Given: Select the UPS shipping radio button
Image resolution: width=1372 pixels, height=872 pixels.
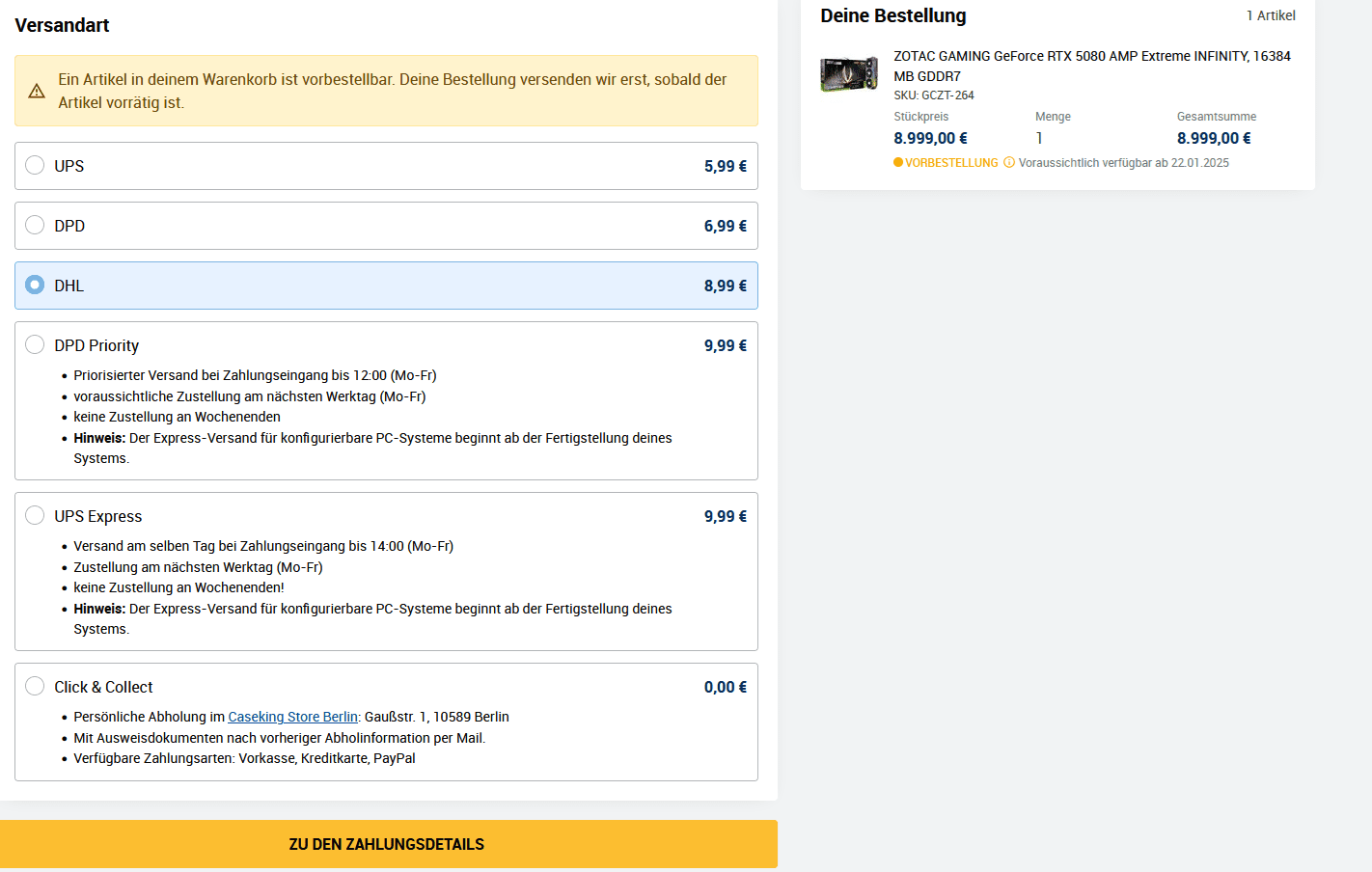Looking at the screenshot, I should pyautogui.click(x=35, y=165).
